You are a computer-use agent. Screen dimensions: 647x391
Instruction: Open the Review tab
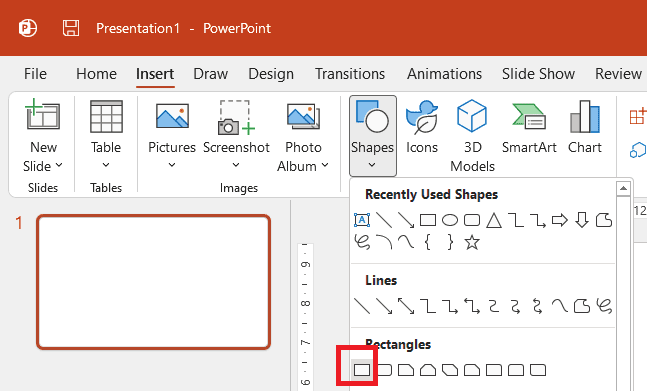point(618,74)
